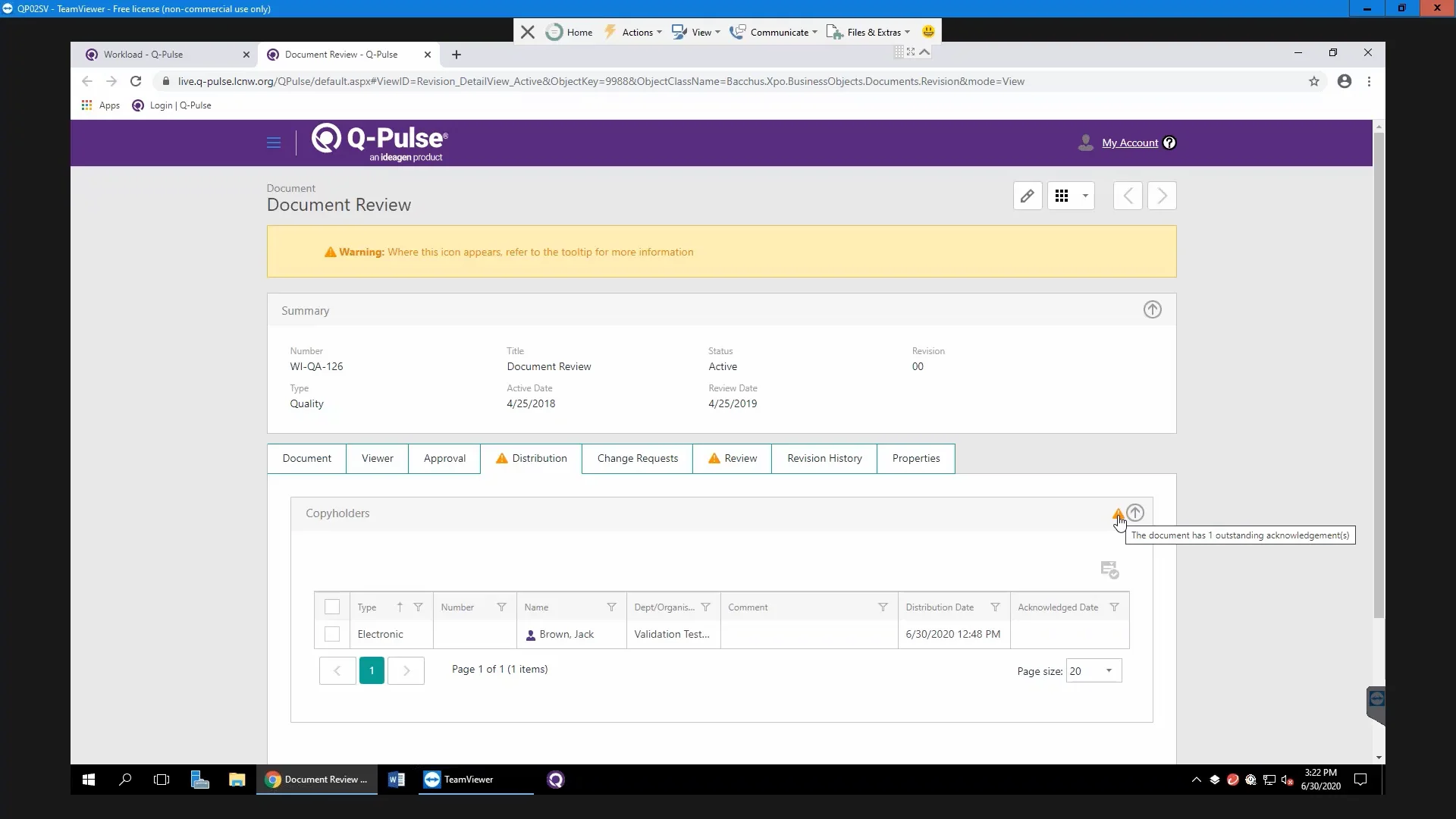This screenshot has height=819, width=1456.
Task: Open Word from the taskbar
Action: (395, 780)
